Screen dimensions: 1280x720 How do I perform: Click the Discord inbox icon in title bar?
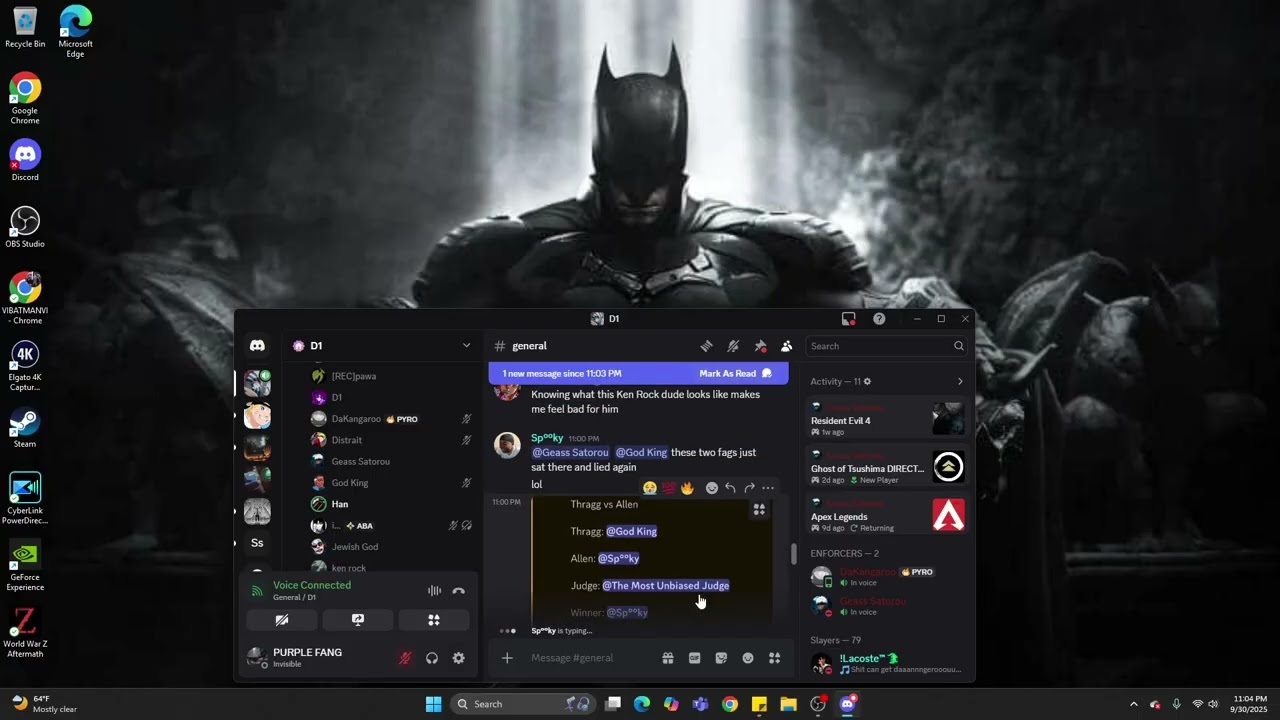tap(848, 319)
